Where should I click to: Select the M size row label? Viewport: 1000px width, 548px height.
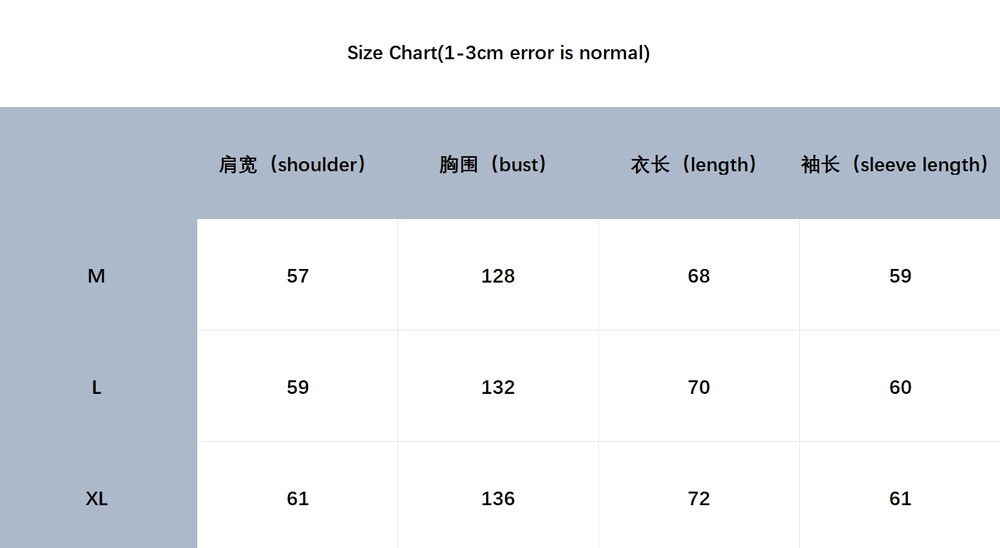coord(96,276)
